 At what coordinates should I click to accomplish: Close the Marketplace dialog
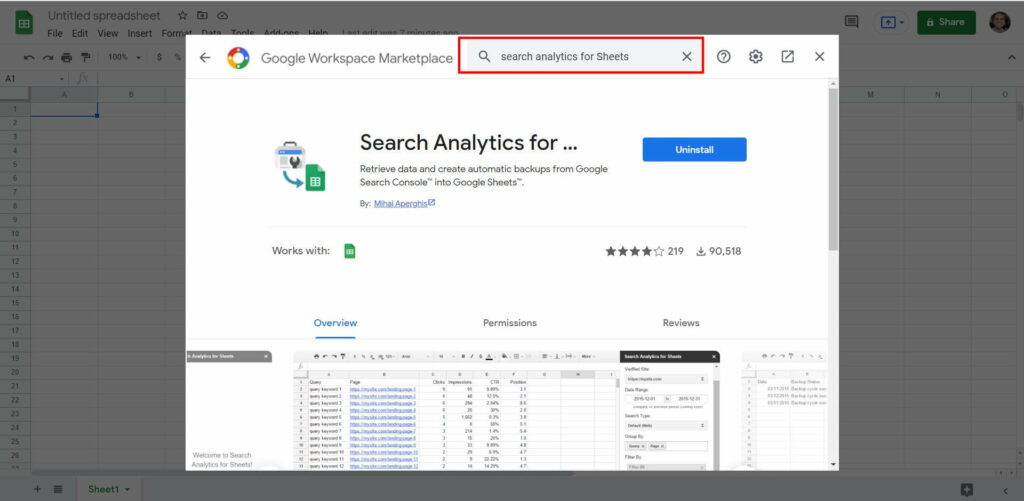(820, 57)
